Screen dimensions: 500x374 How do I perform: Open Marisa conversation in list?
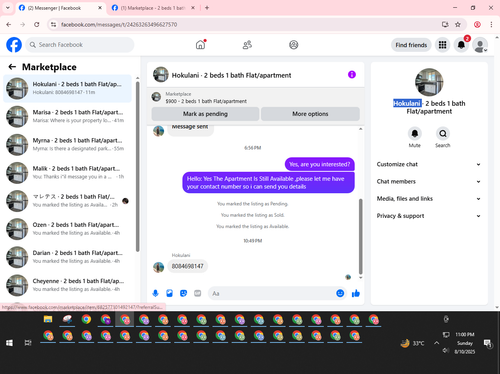pyautogui.click(x=68, y=116)
